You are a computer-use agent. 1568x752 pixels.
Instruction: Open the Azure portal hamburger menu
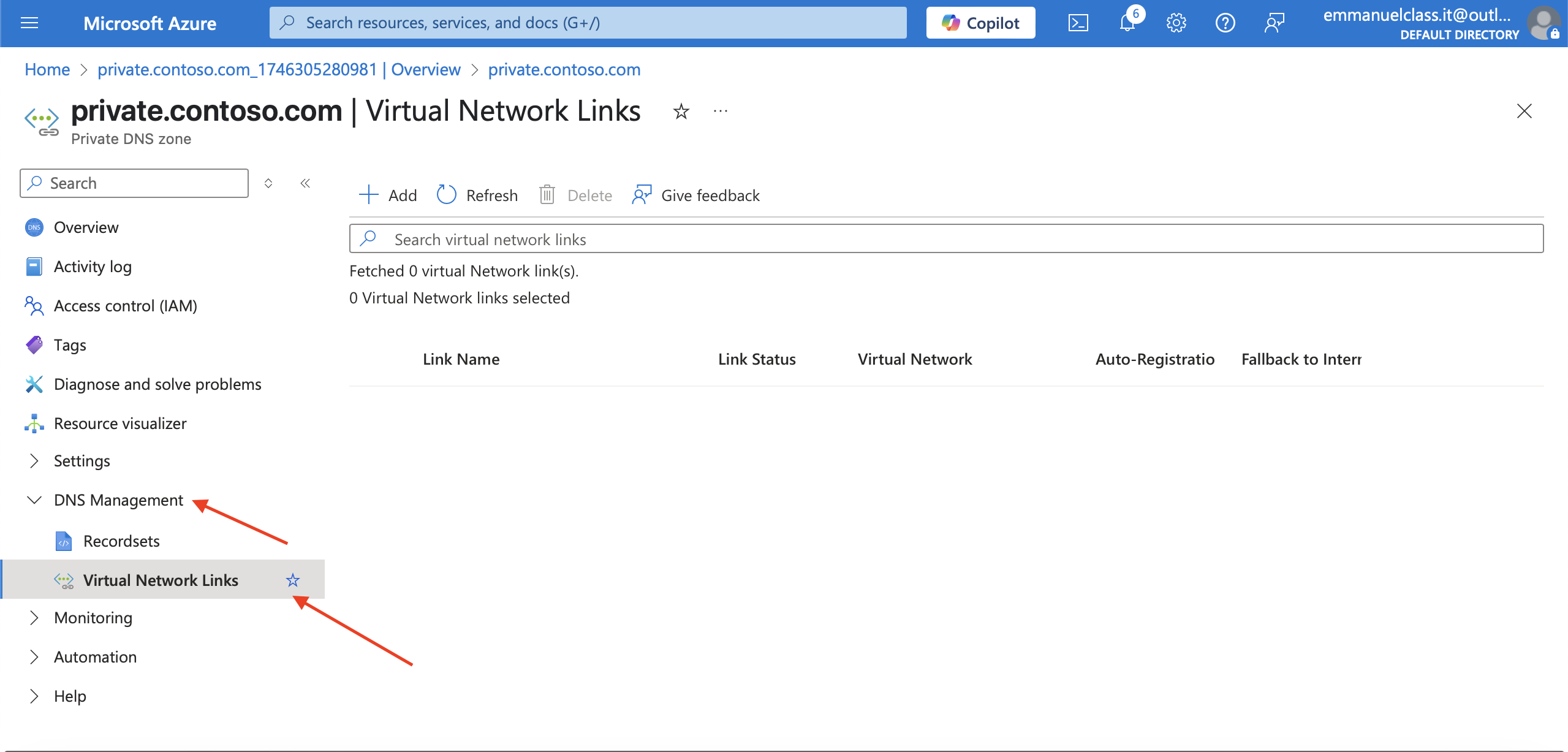[x=29, y=23]
